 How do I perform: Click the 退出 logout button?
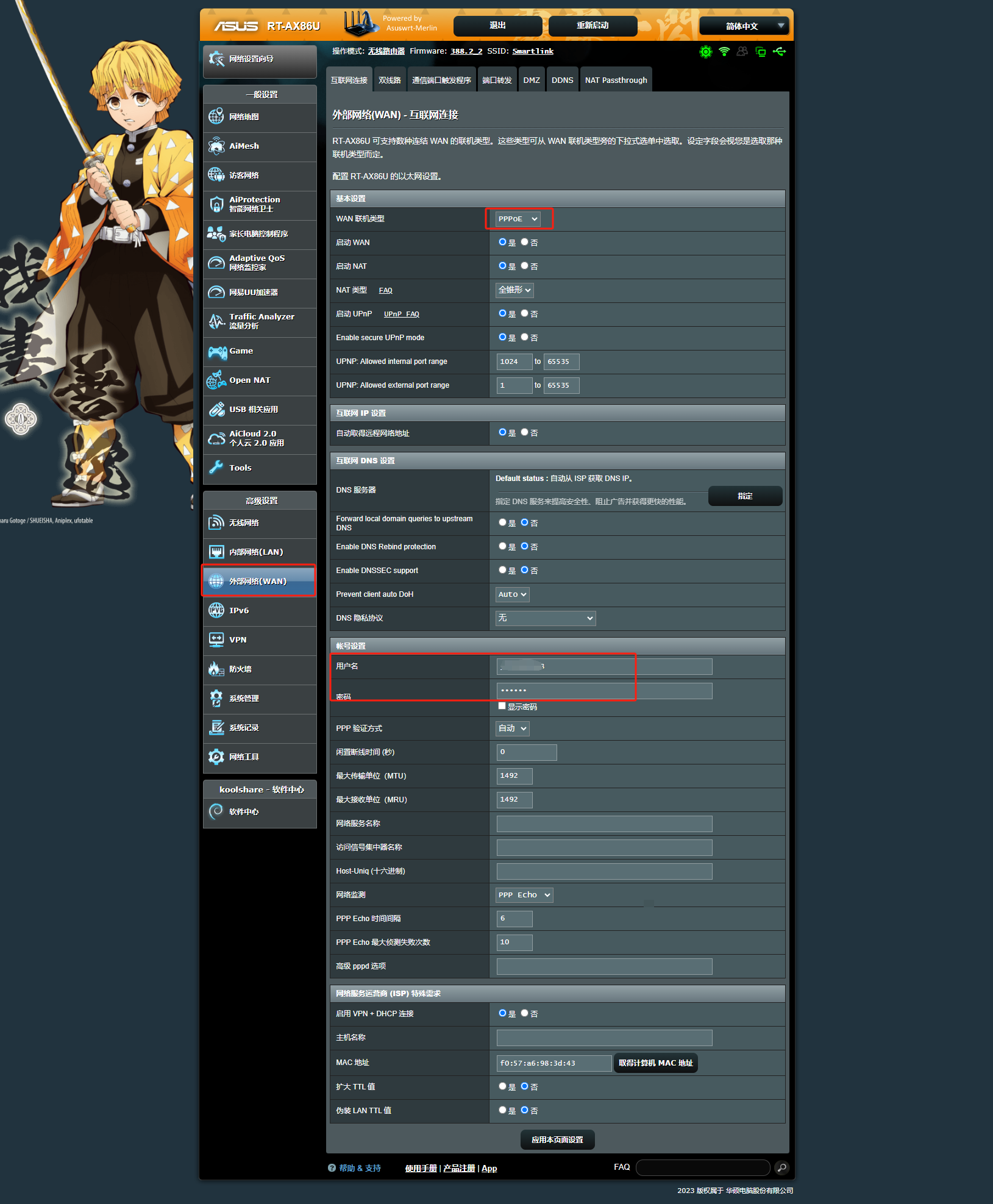(498, 26)
